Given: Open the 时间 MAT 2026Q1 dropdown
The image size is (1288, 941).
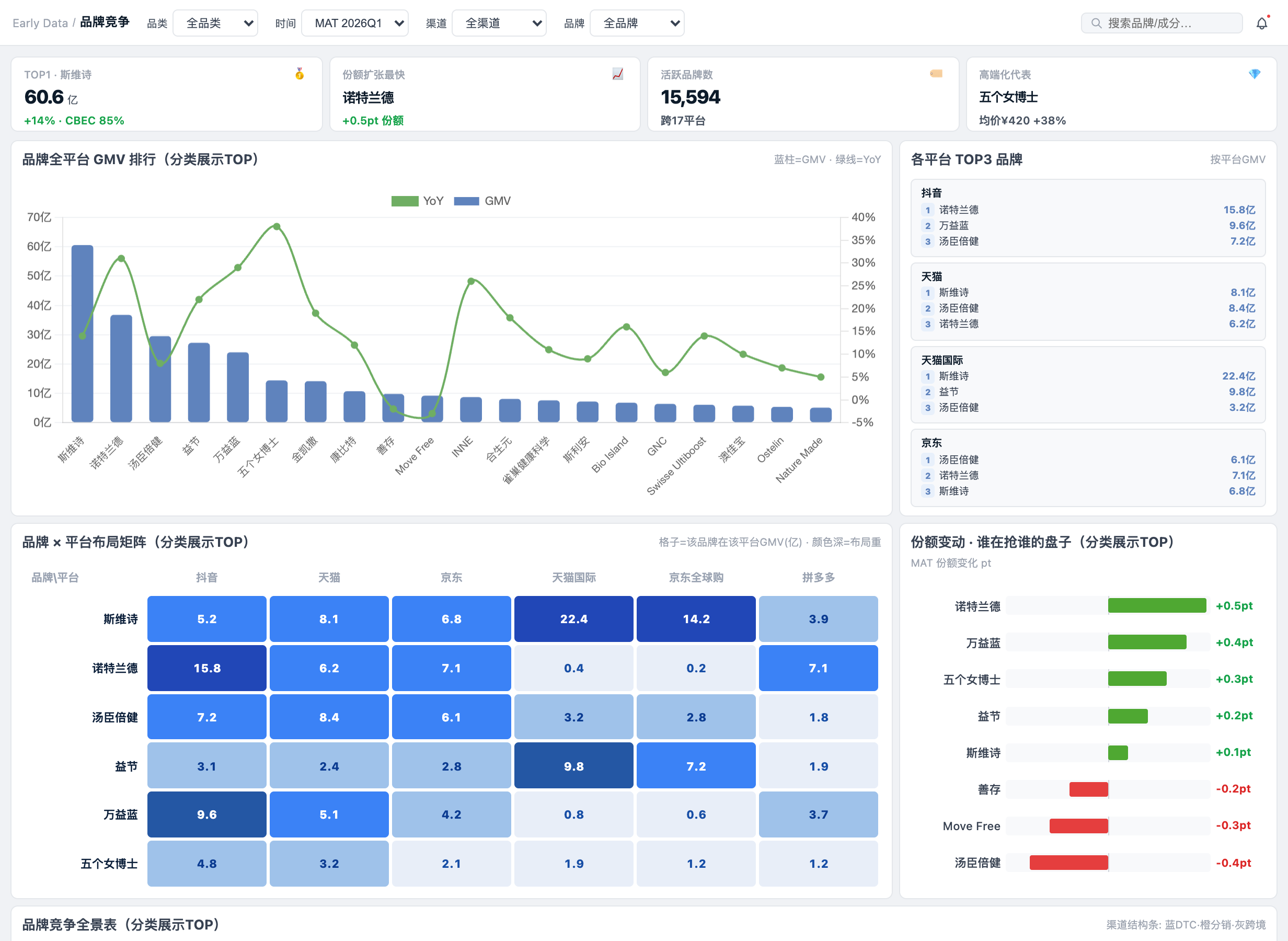Looking at the screenshot, I should pos(355,24).
